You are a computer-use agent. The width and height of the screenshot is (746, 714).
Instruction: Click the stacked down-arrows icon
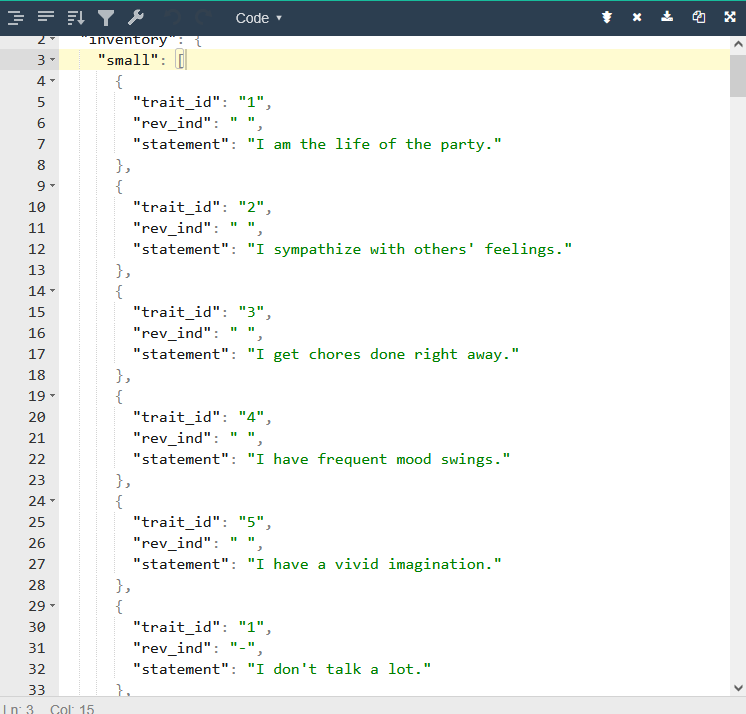(x=607, y=17)
